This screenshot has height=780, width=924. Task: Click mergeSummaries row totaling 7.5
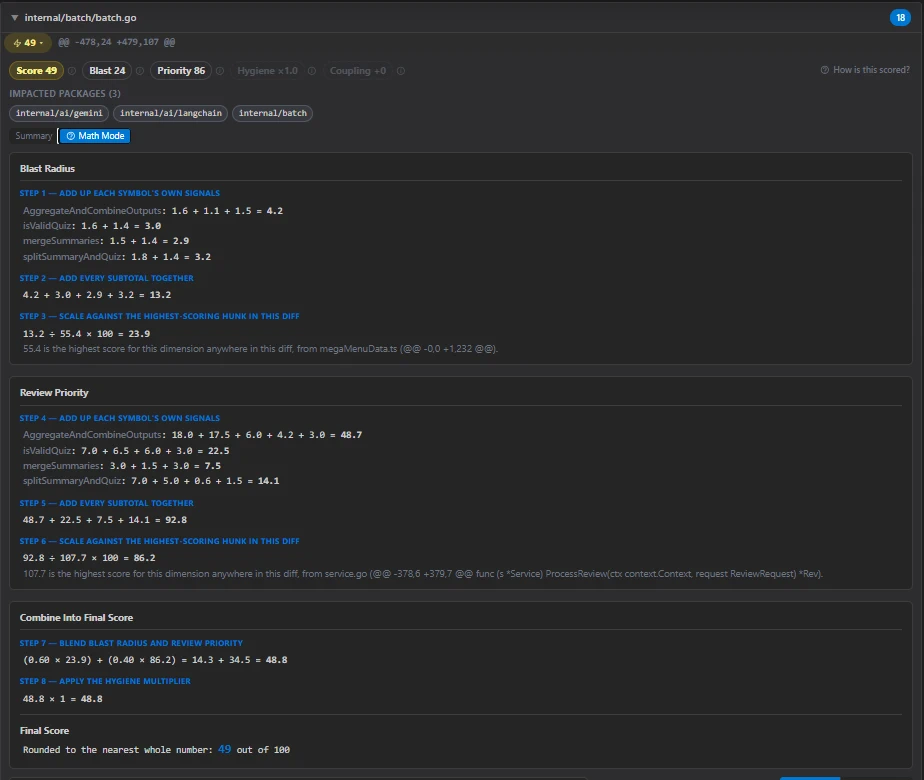122,466
